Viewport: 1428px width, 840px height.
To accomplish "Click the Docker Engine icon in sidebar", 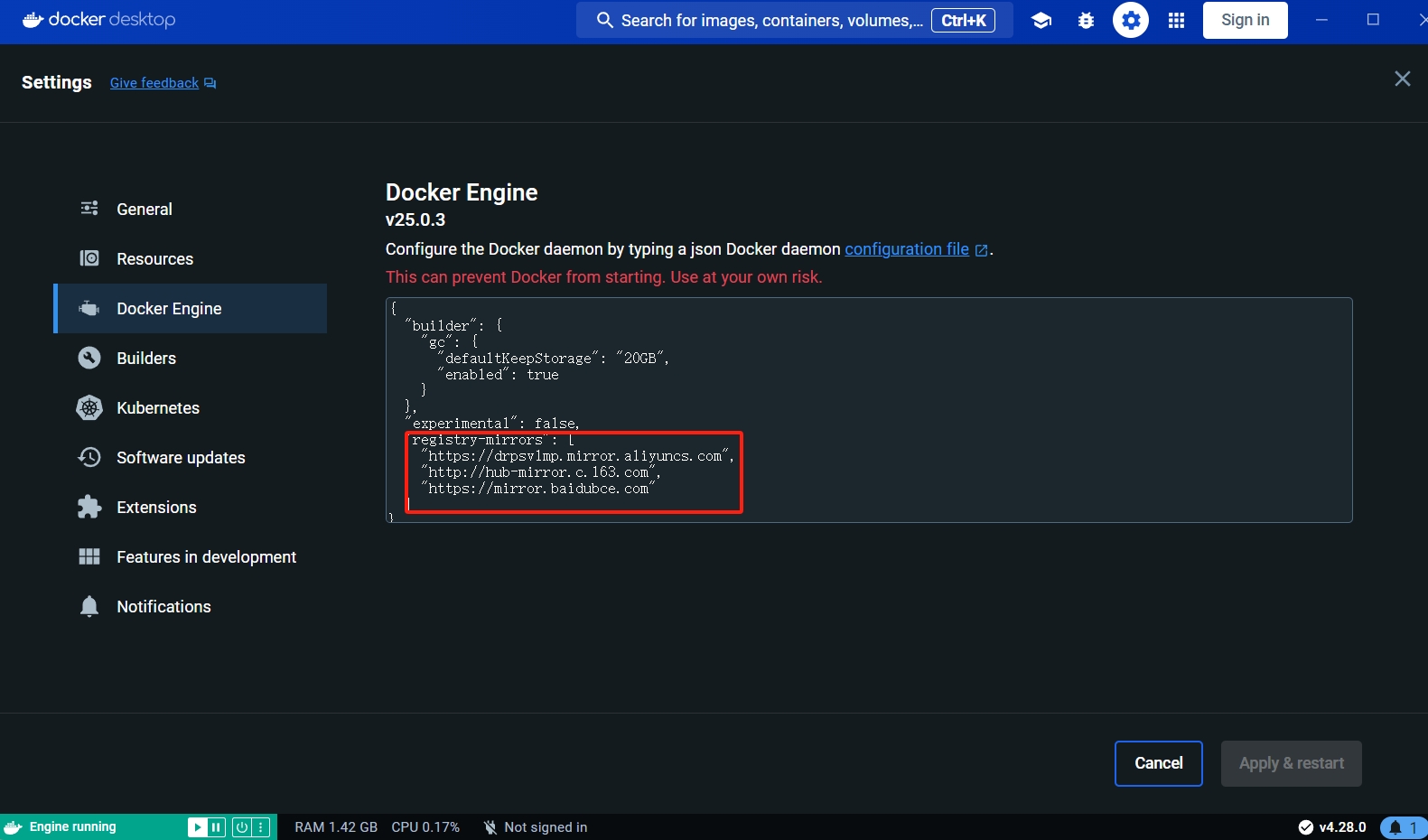I will click(x=89, y=308).
